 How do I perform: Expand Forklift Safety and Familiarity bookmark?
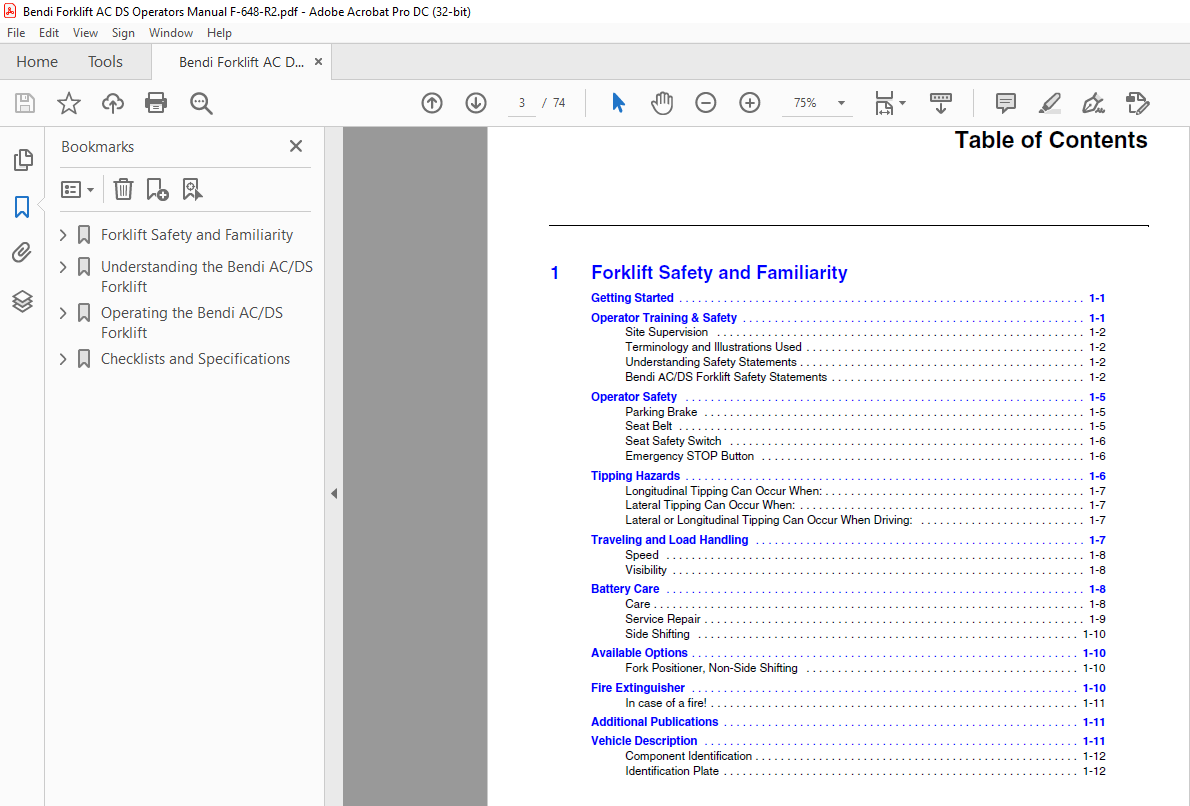63,235
